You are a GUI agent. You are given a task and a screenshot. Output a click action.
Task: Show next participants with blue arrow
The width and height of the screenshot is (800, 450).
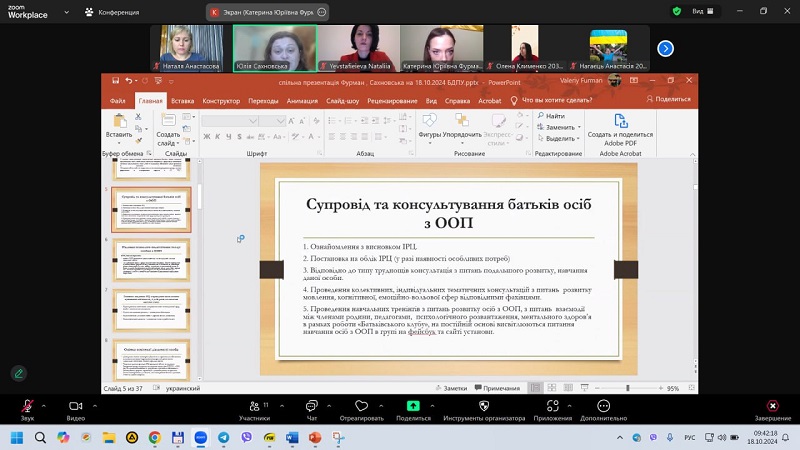665,48
